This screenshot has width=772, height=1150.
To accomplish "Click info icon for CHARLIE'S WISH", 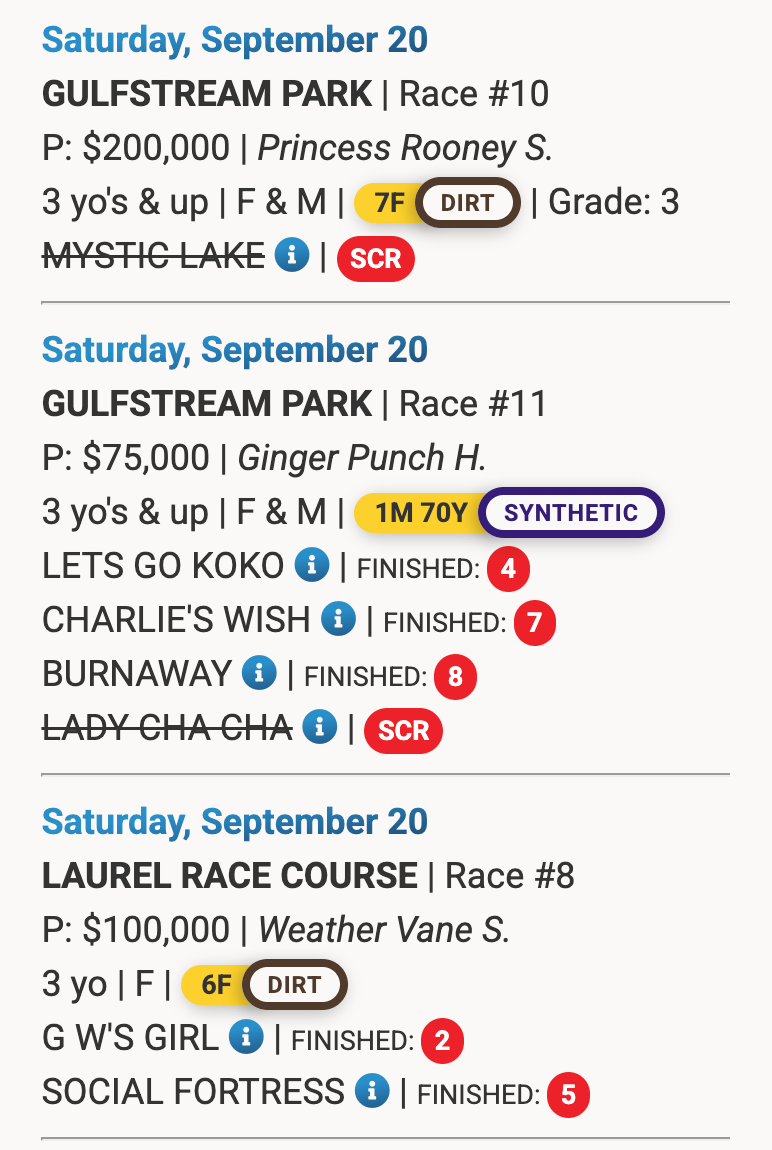I will 338,620.
